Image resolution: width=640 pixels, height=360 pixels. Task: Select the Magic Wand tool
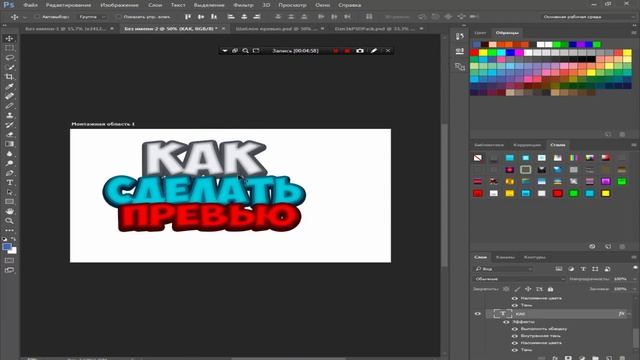(9, 67)
